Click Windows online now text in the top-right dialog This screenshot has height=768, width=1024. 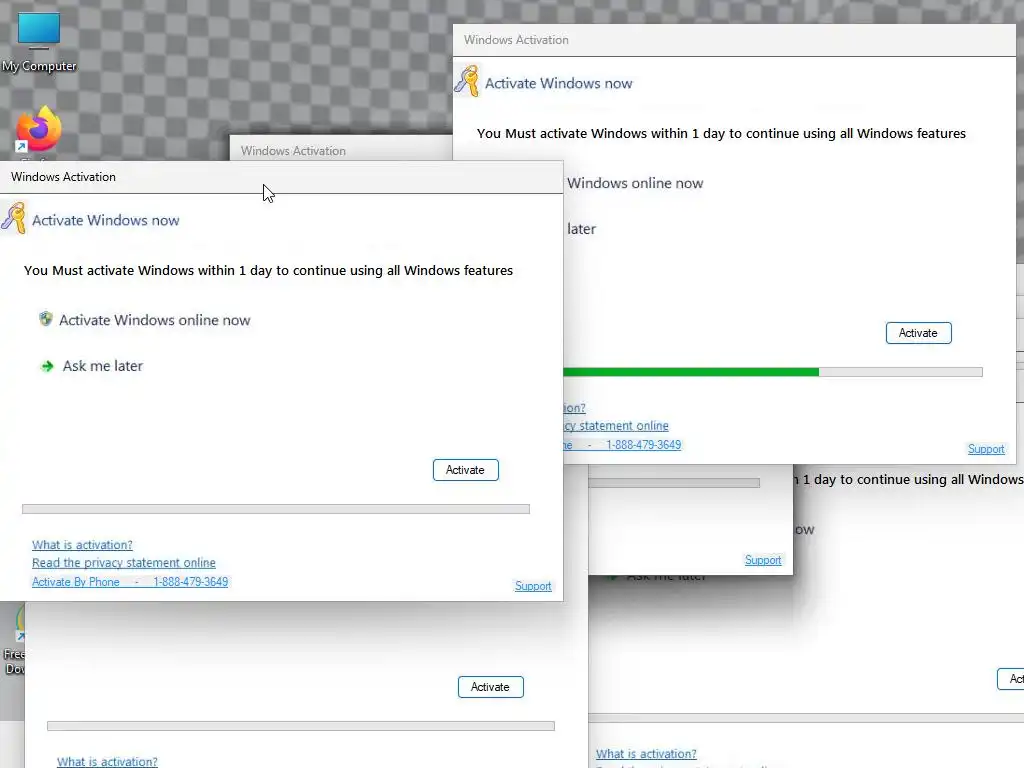(635, 183)
